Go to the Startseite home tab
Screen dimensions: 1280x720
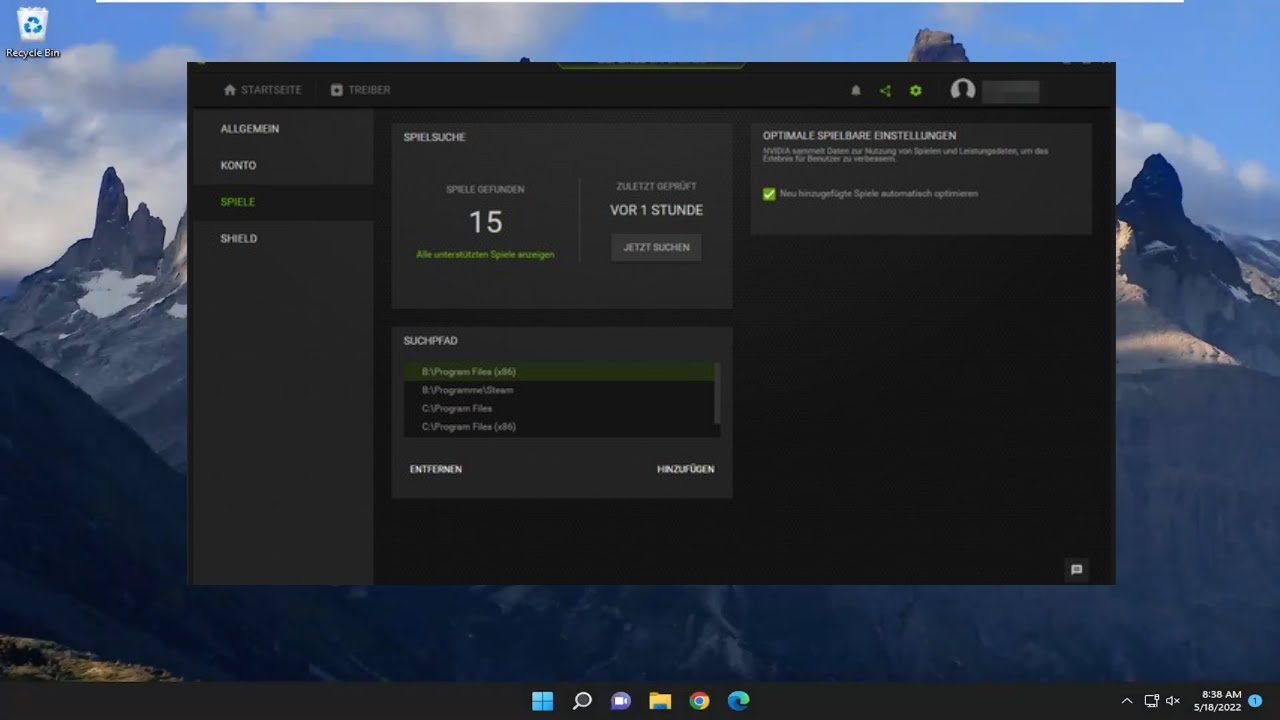click(x=262, y=90)
